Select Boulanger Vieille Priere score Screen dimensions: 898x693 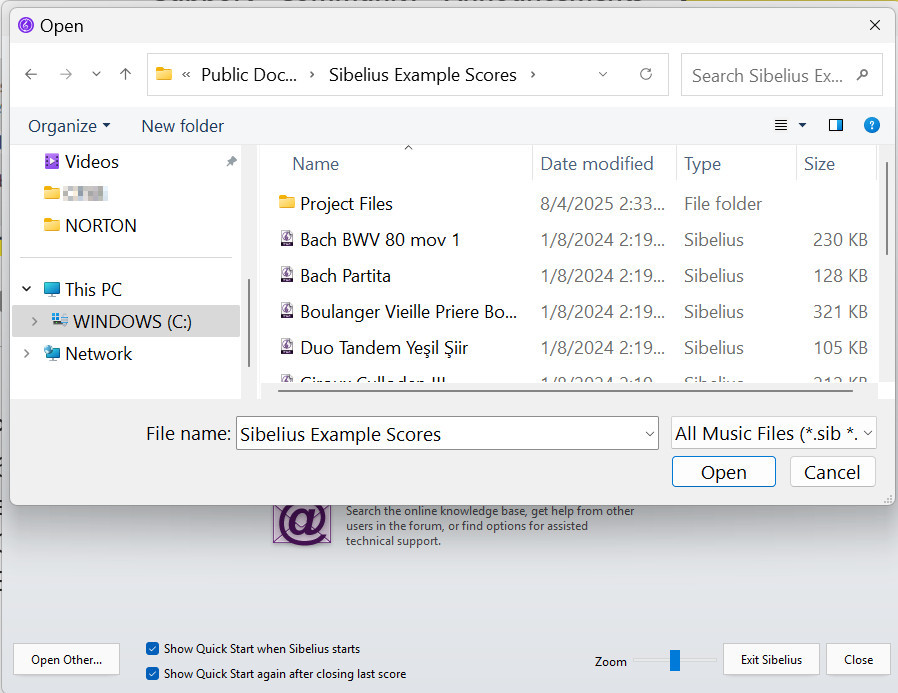pyautogui.click(x=408, y=312)
